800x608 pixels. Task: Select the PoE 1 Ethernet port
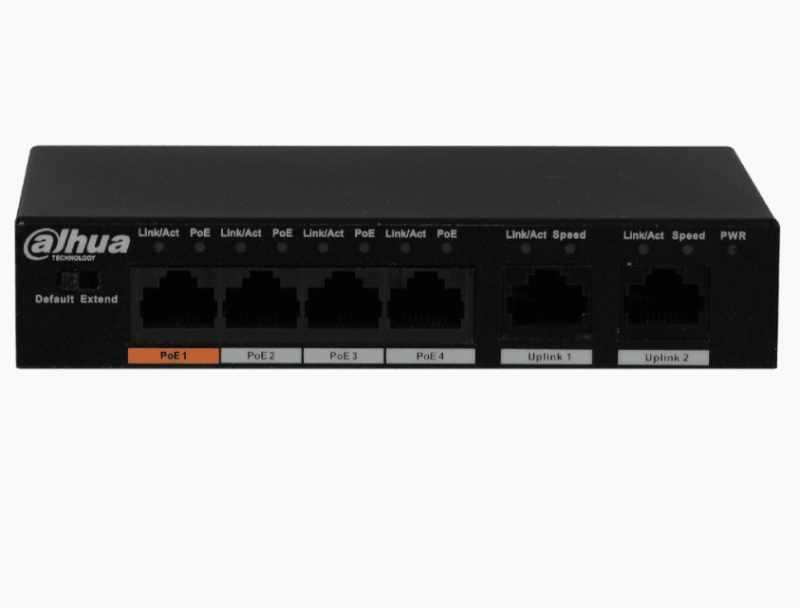(x=178, y=300)
